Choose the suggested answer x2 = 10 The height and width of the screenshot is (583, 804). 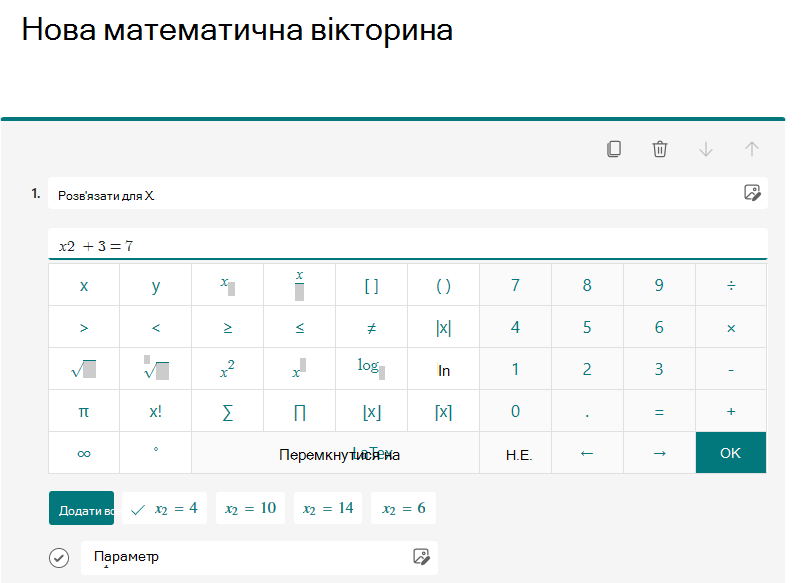click(x=250, y=508)
